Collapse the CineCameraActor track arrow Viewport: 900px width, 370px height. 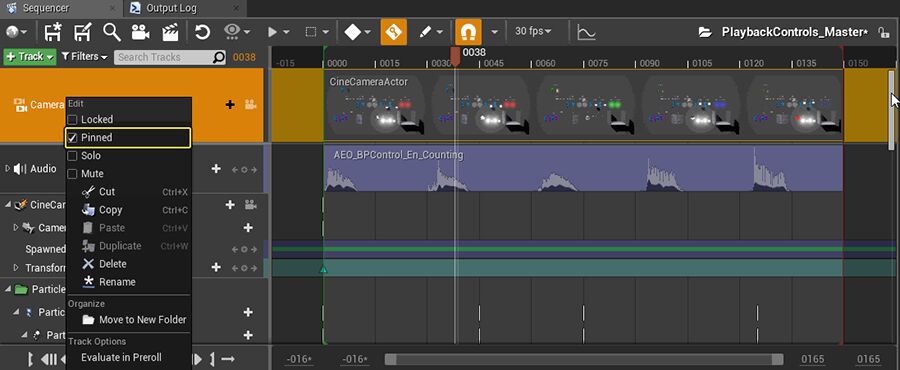coord(7,204)
